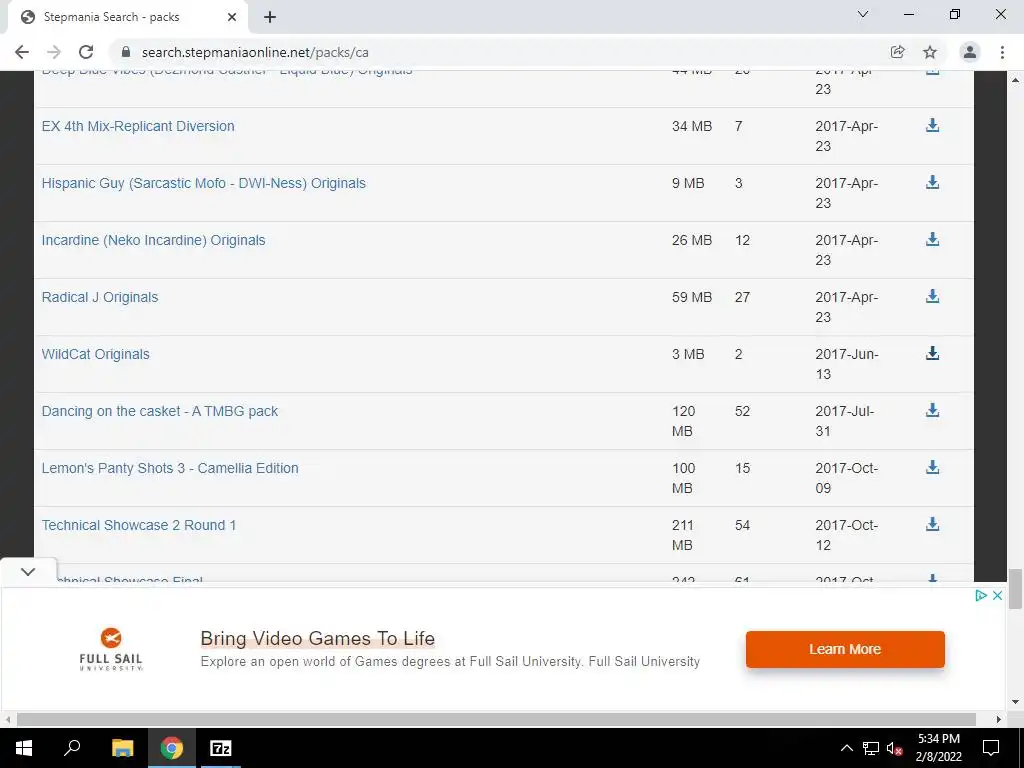The height and width of the screenshot is (768, 1024).
Task: Open the notification center
Action: tap(991, 748)
